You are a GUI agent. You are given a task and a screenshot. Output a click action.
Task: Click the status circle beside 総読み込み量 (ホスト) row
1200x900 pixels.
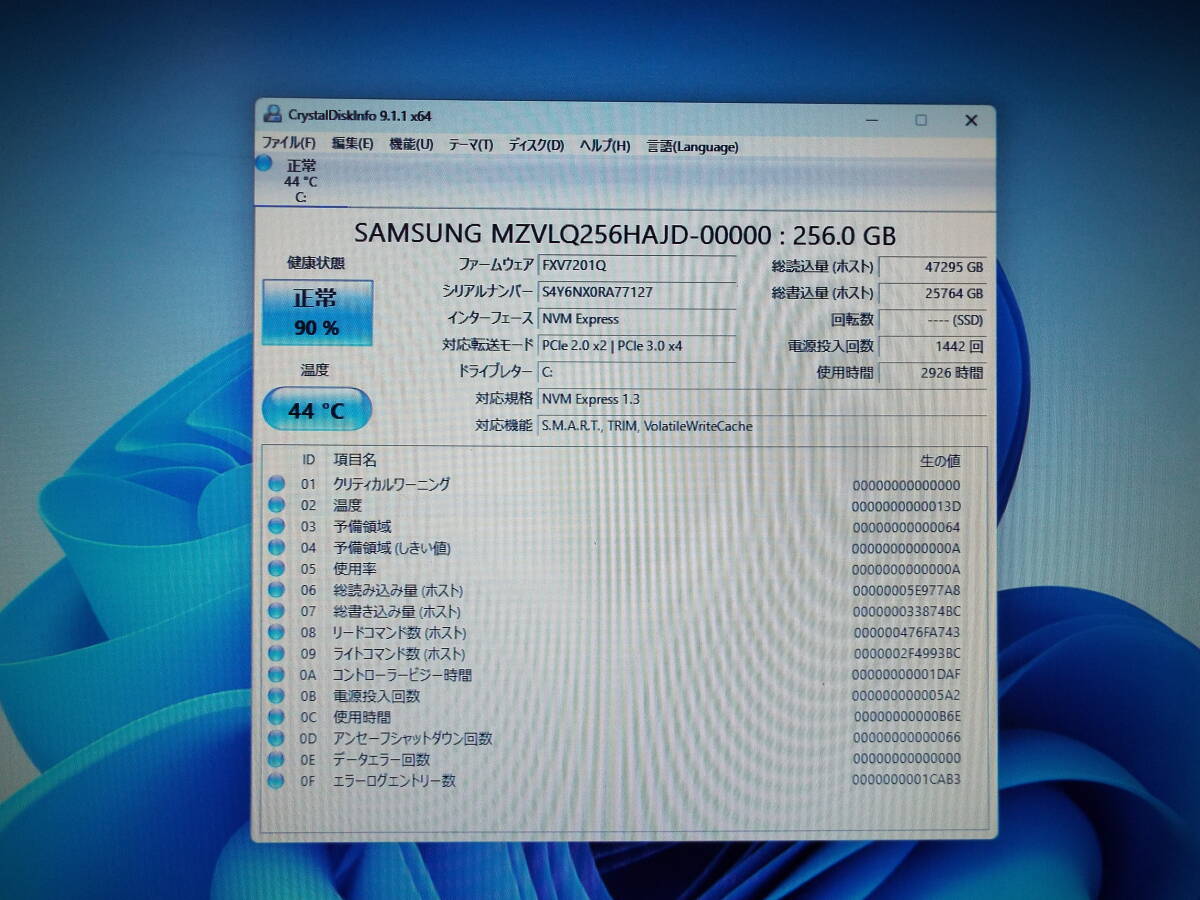(x=276, y=590)
